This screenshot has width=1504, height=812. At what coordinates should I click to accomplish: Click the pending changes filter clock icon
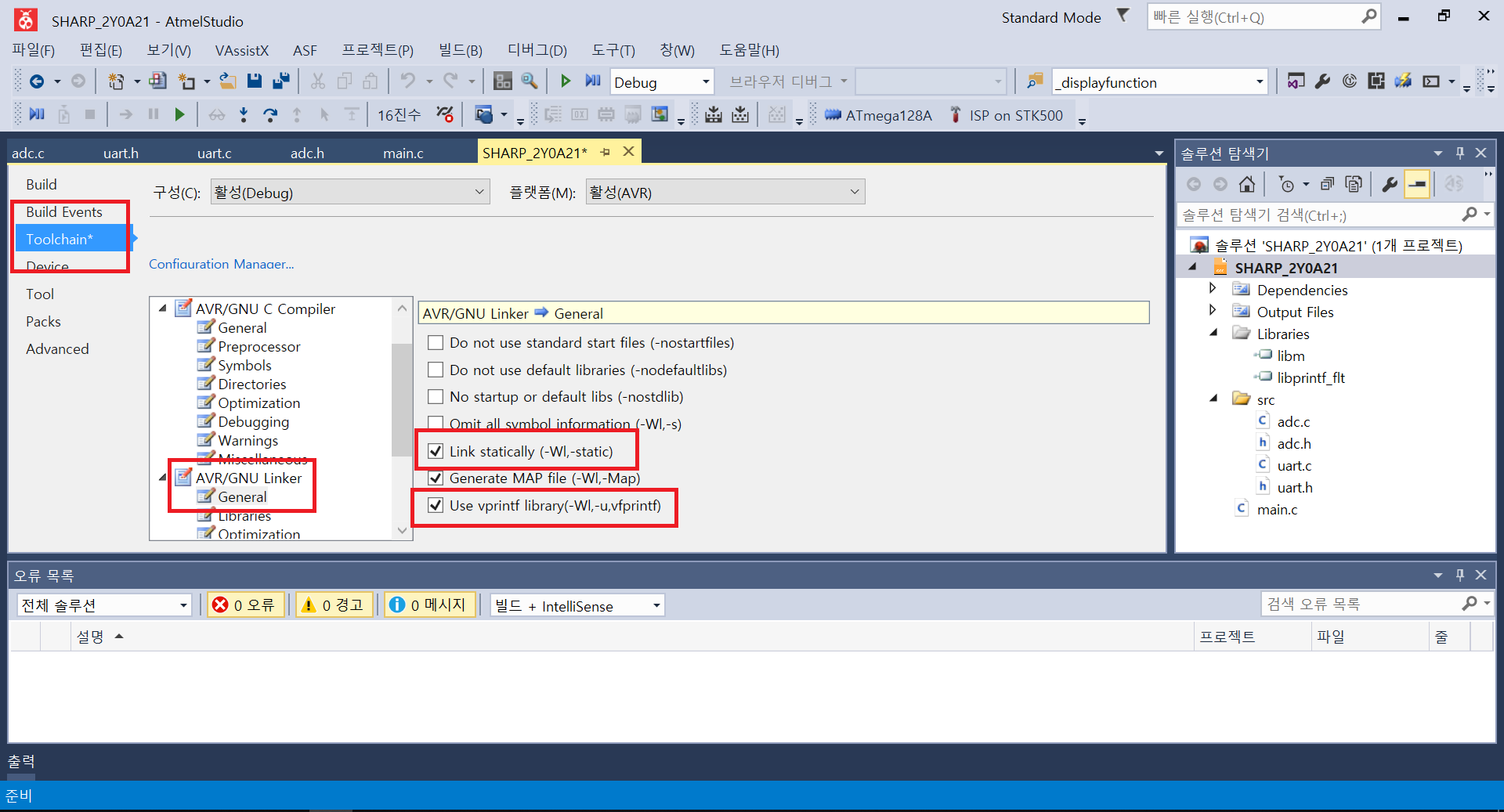tap(1286, 184)
